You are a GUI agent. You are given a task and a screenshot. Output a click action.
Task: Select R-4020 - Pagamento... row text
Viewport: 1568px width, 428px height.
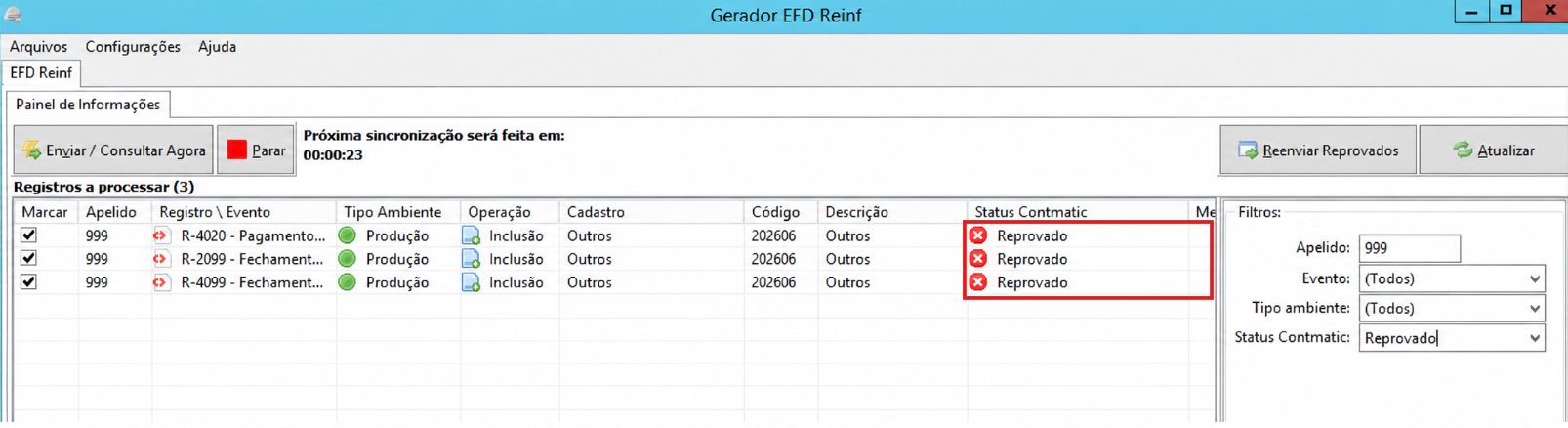tap(253, 235)
